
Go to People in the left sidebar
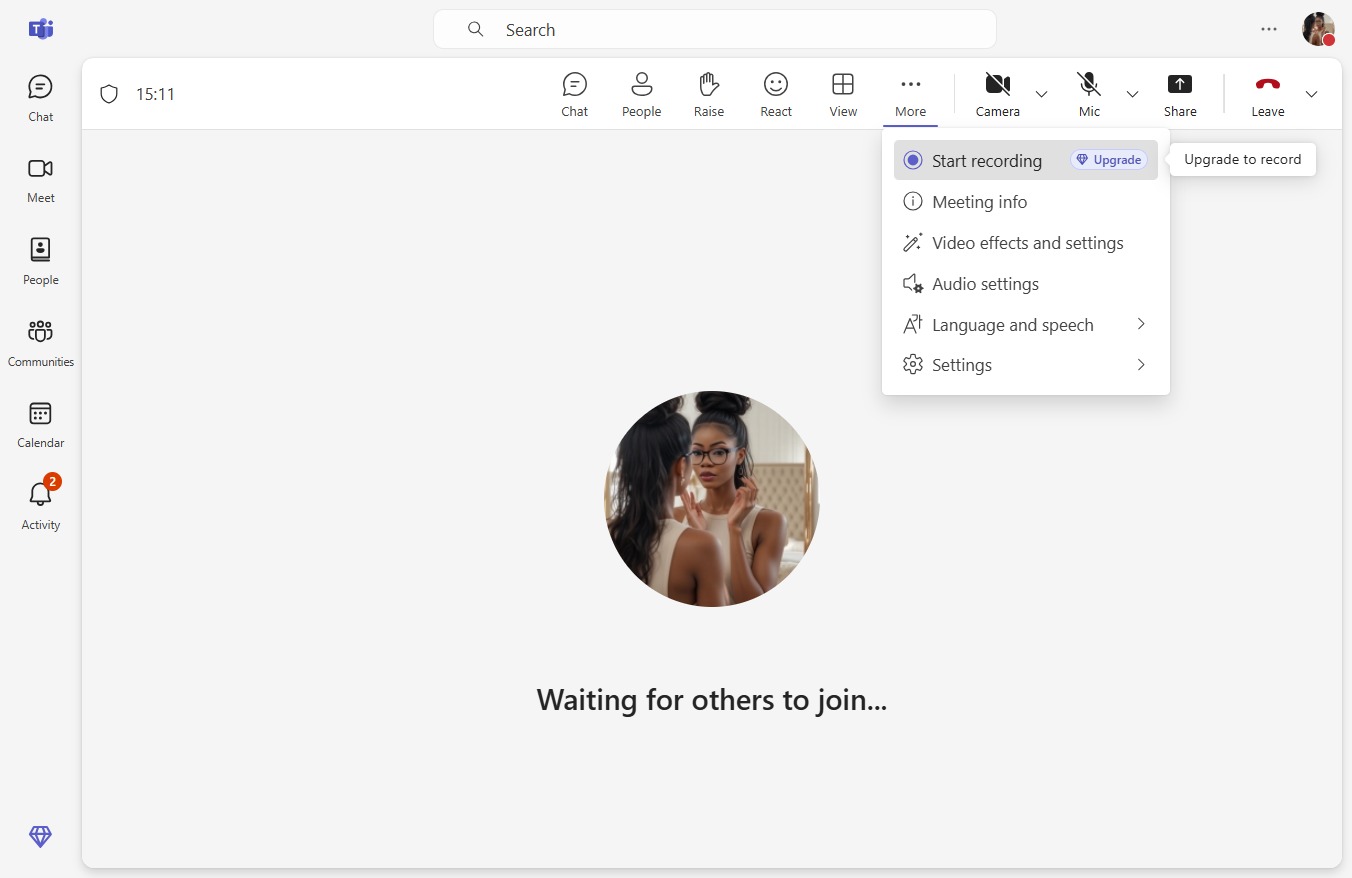(41, 262)
